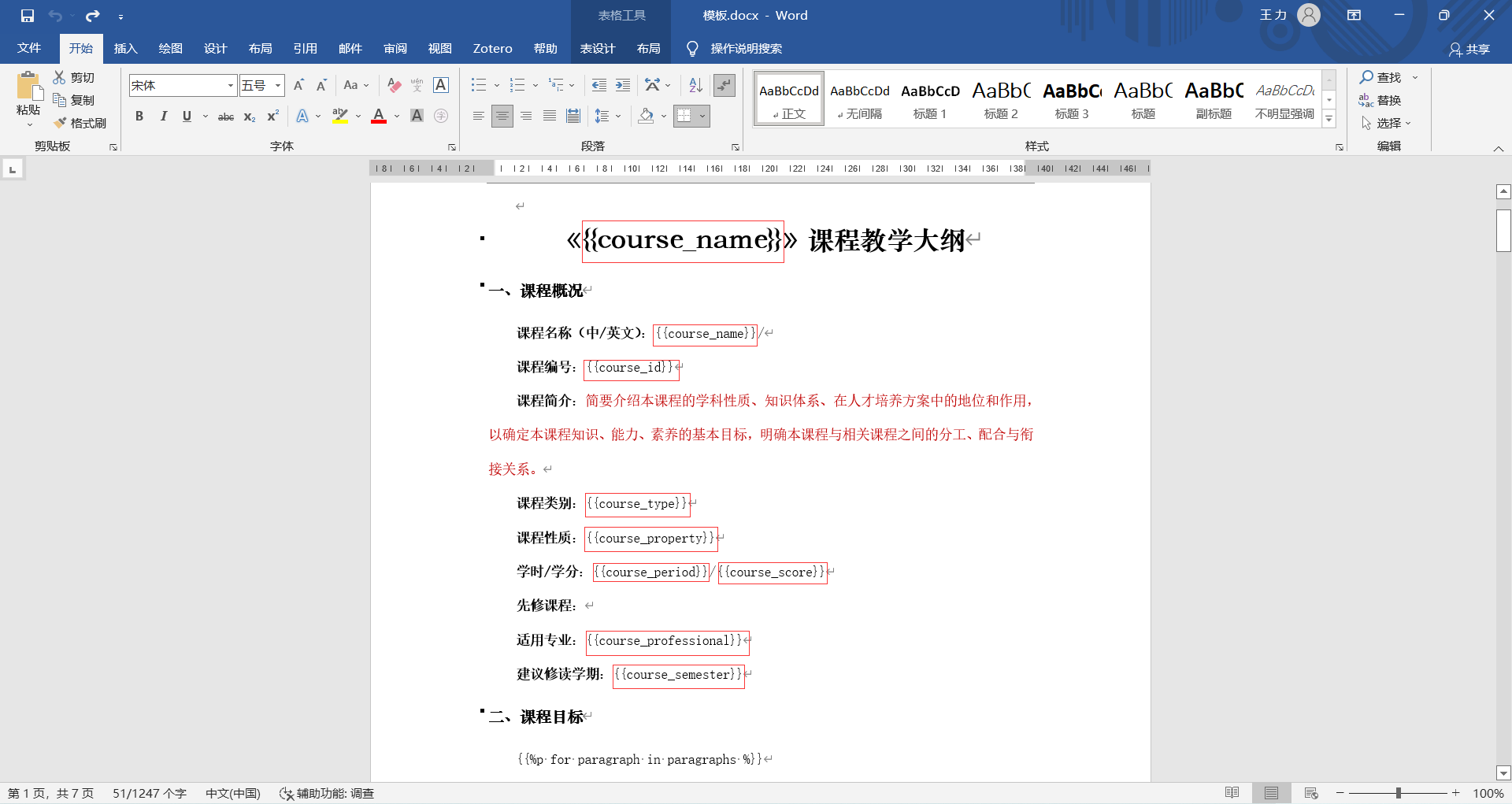Align text left
The height and width of the screenshot is (804, 1512).
click(x=478, y=117)
